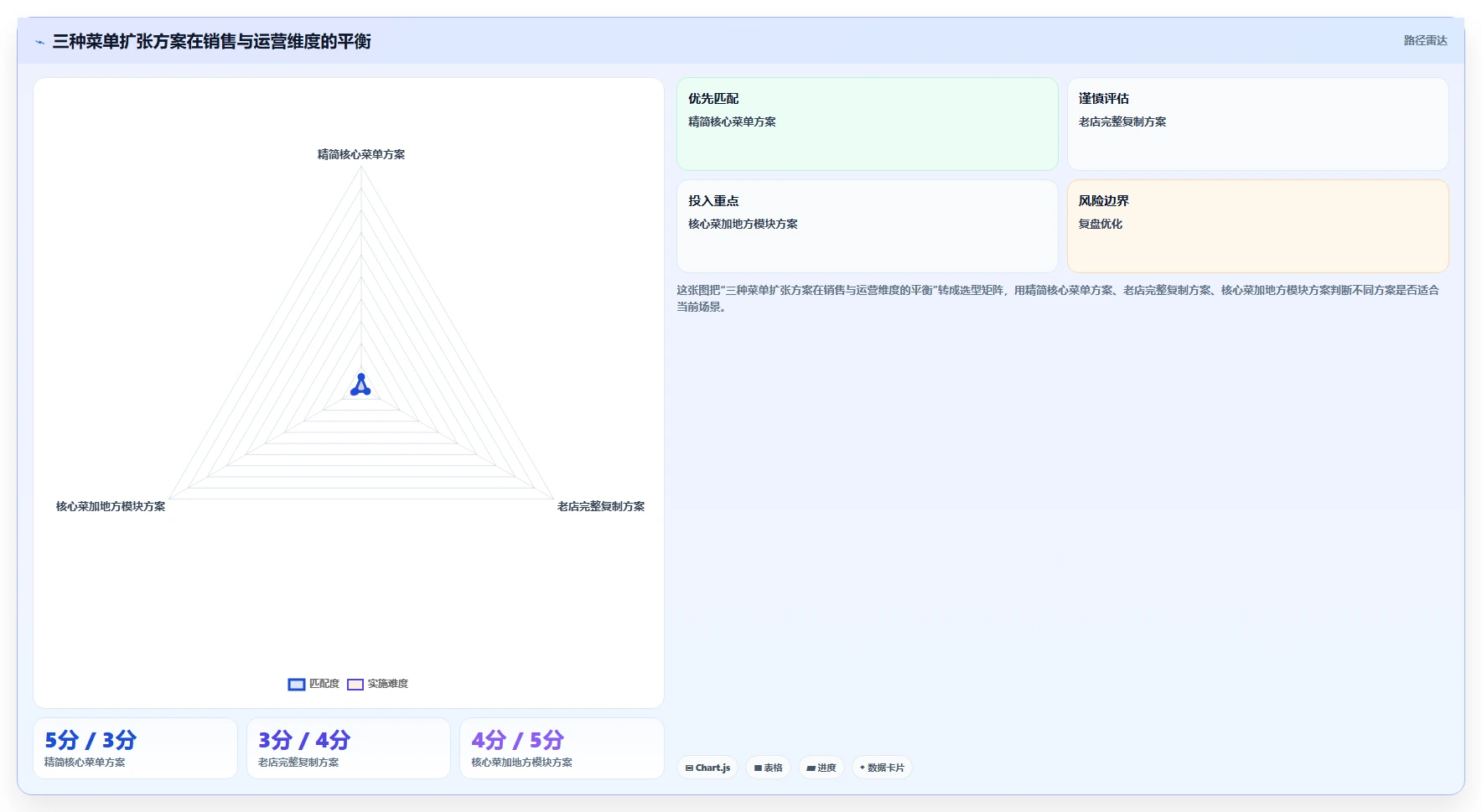The height and width of the screenshot is (812, 1482).
Task: Toggle the 实施难度 legend color box
Action: [355, 685]
